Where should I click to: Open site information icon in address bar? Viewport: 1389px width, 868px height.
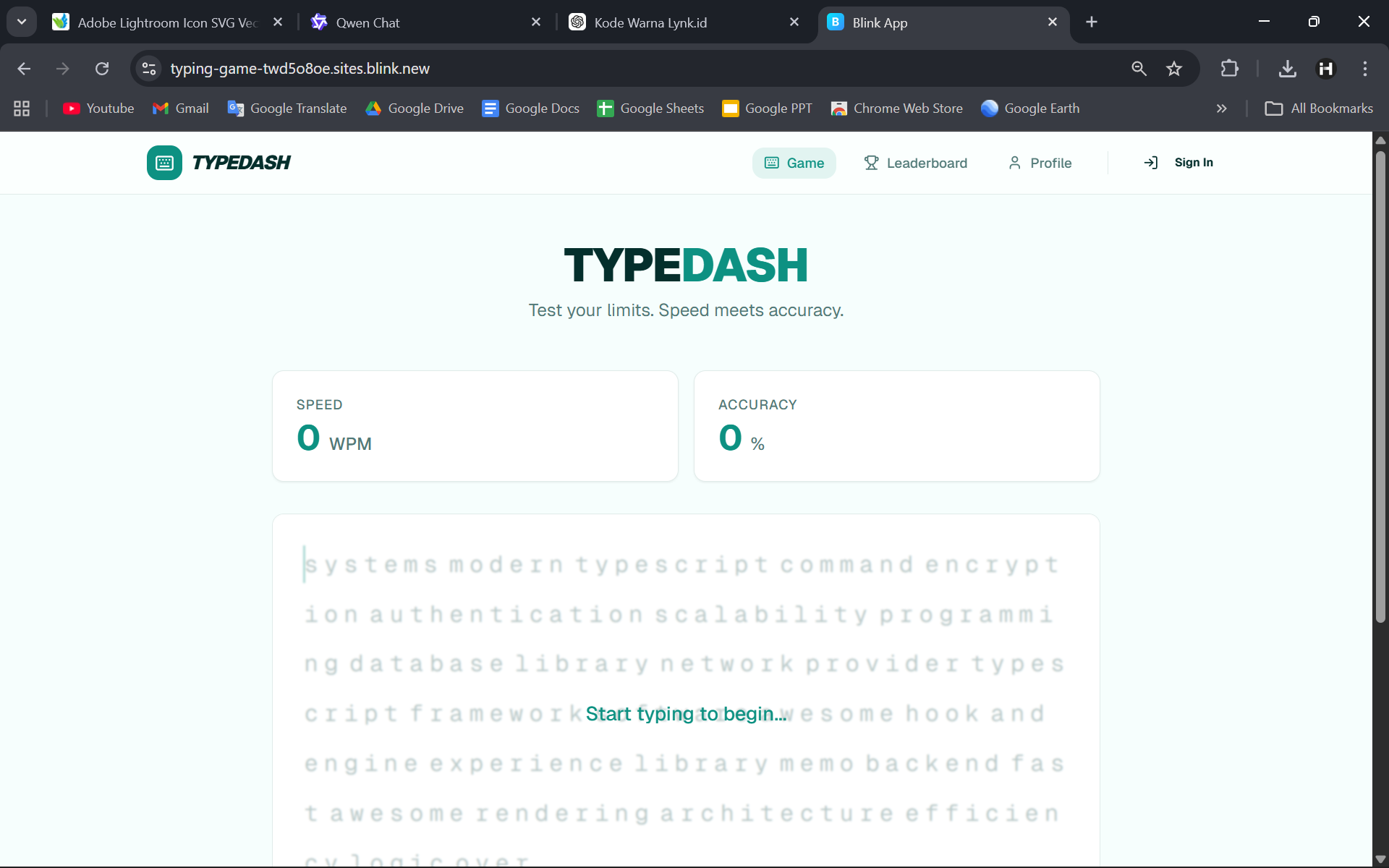[149, 69]
